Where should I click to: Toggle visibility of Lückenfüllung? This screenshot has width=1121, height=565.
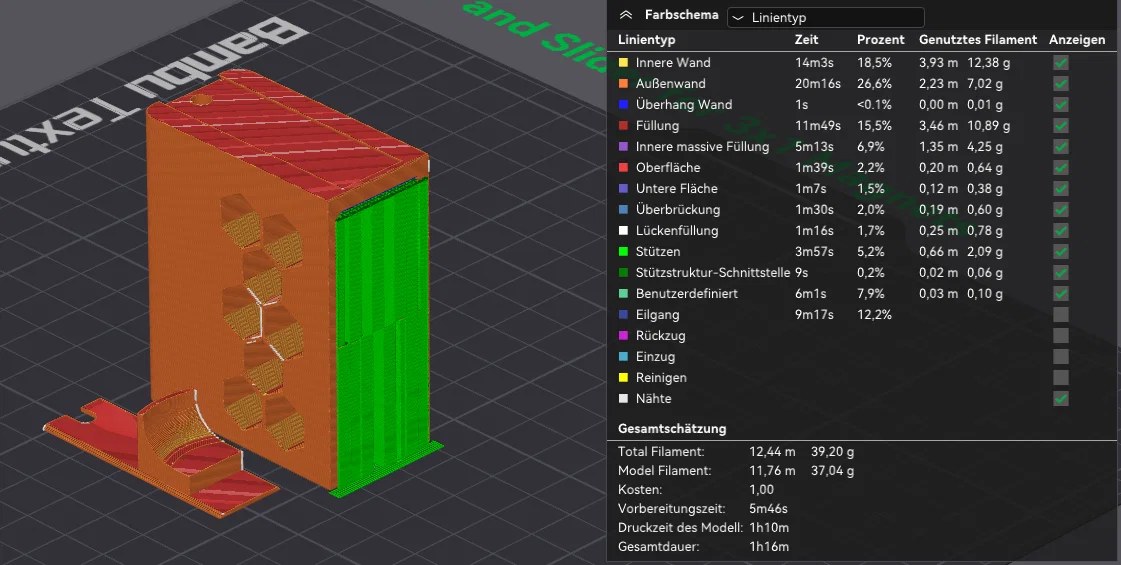(x=1061, y=230)
